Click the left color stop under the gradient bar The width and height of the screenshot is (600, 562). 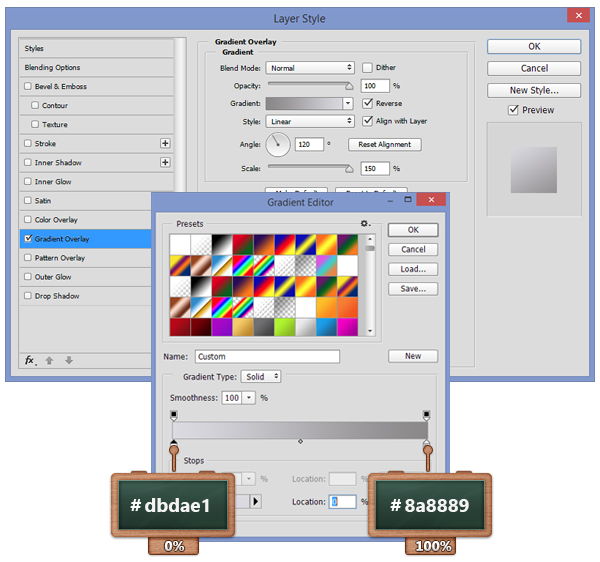pos(174,443)
